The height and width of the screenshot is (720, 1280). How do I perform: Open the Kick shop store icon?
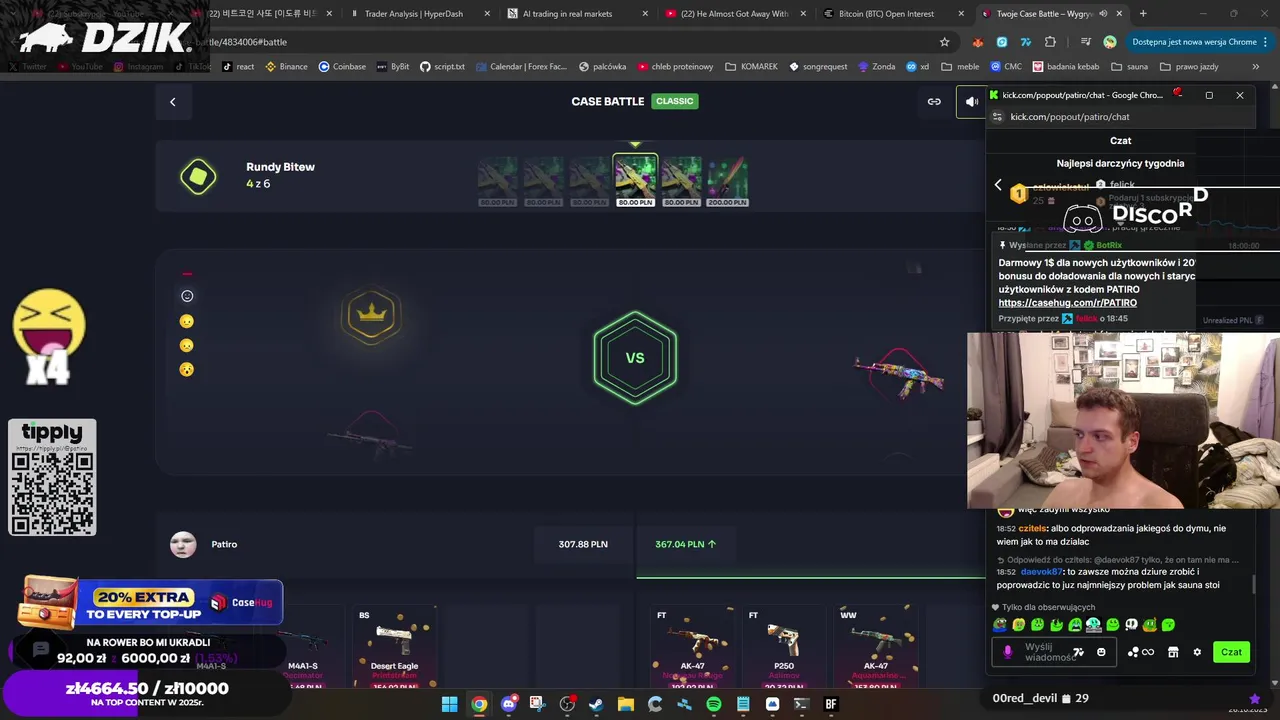1173,652
